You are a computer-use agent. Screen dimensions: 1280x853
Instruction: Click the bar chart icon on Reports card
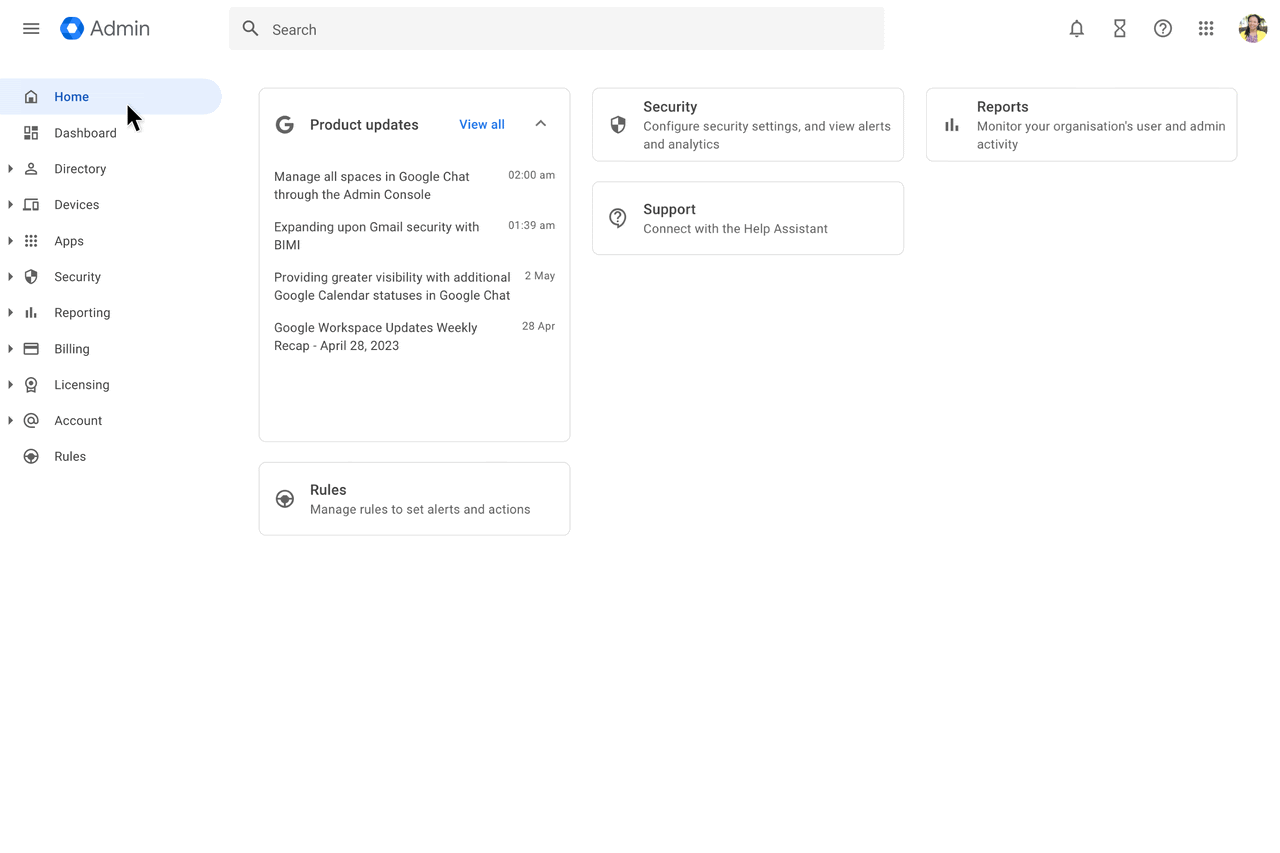click(952, 125)
